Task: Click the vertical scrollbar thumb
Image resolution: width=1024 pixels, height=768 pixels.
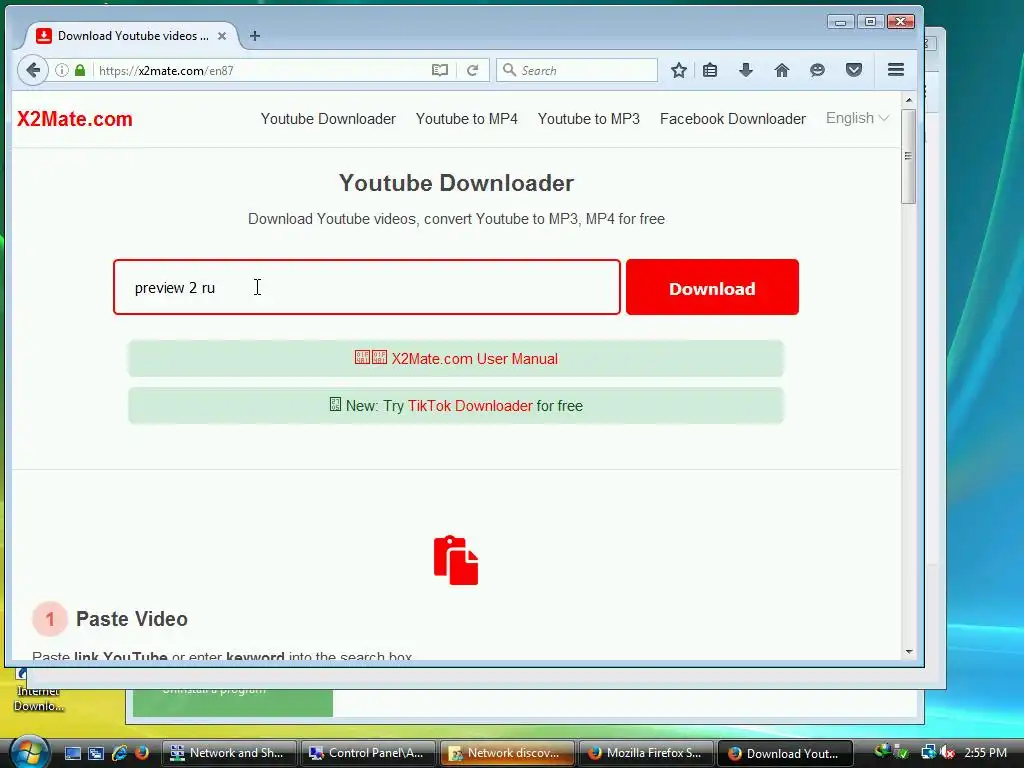Action: [908, 157]
